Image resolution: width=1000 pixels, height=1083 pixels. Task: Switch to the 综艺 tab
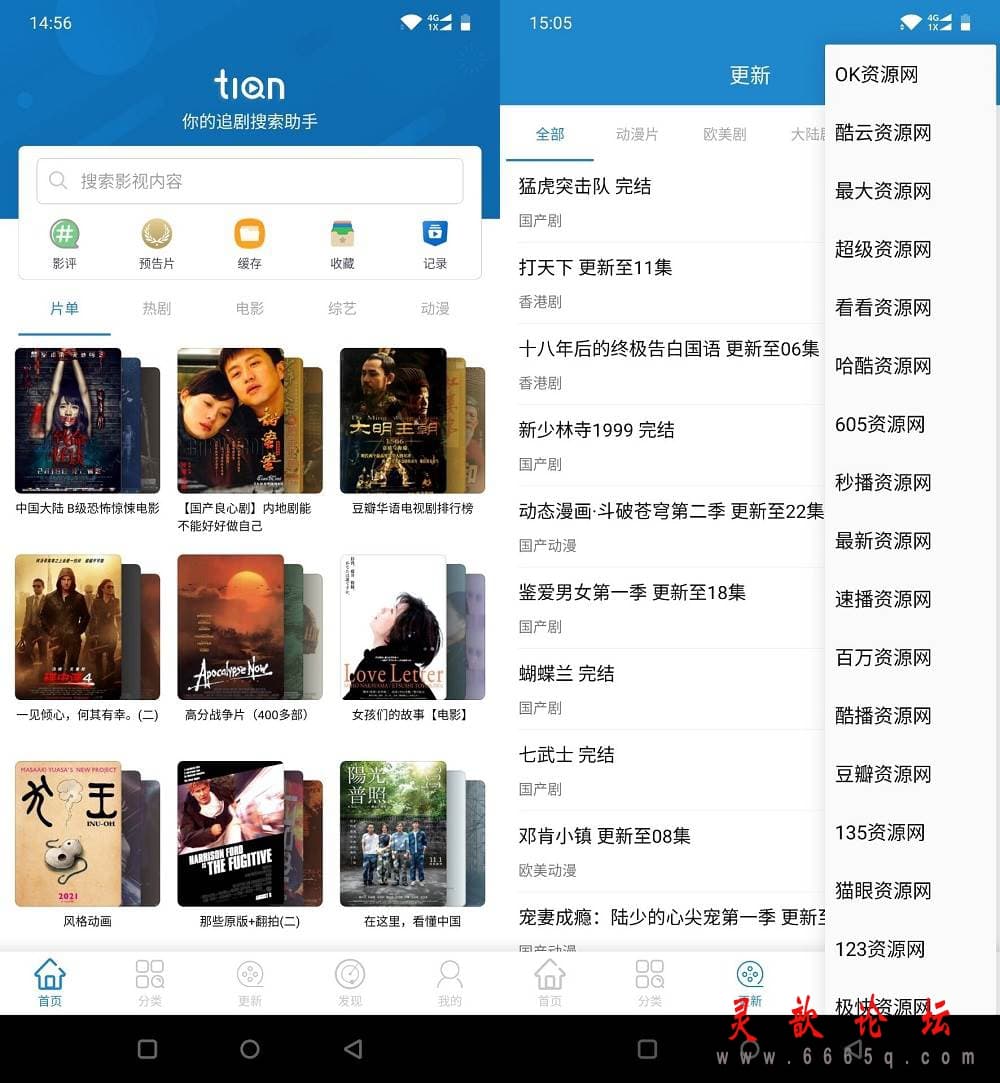(342, 308)
